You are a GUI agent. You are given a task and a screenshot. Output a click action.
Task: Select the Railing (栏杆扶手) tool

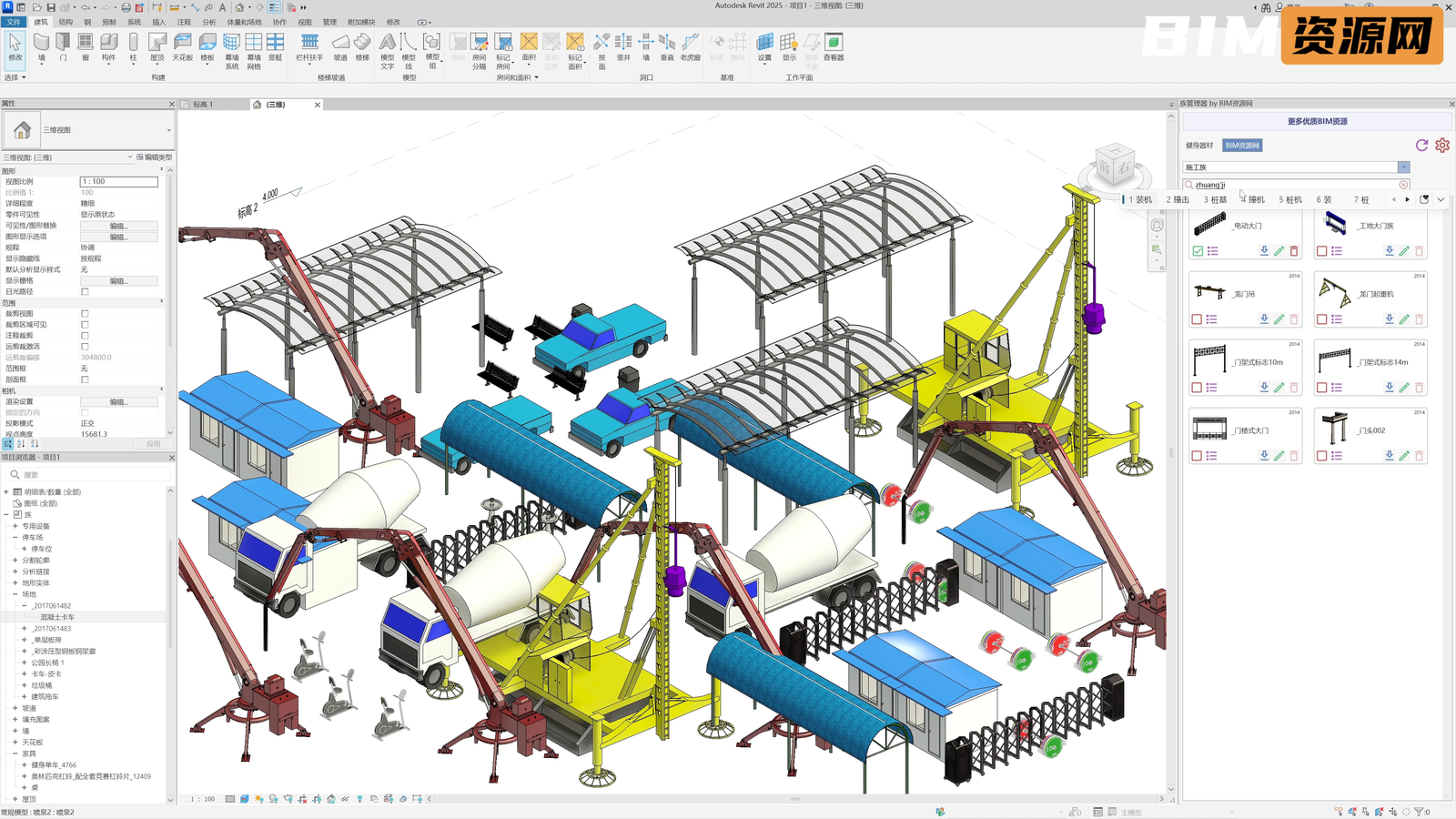click(x=309, y=47)
